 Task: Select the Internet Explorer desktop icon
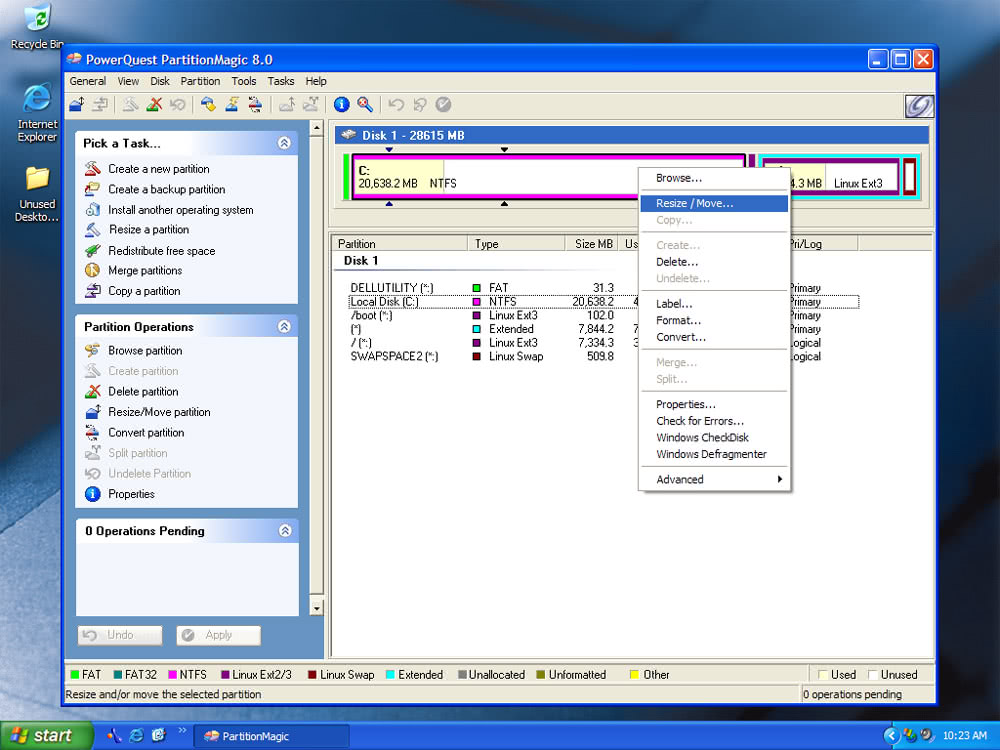[x=37, y=113]
